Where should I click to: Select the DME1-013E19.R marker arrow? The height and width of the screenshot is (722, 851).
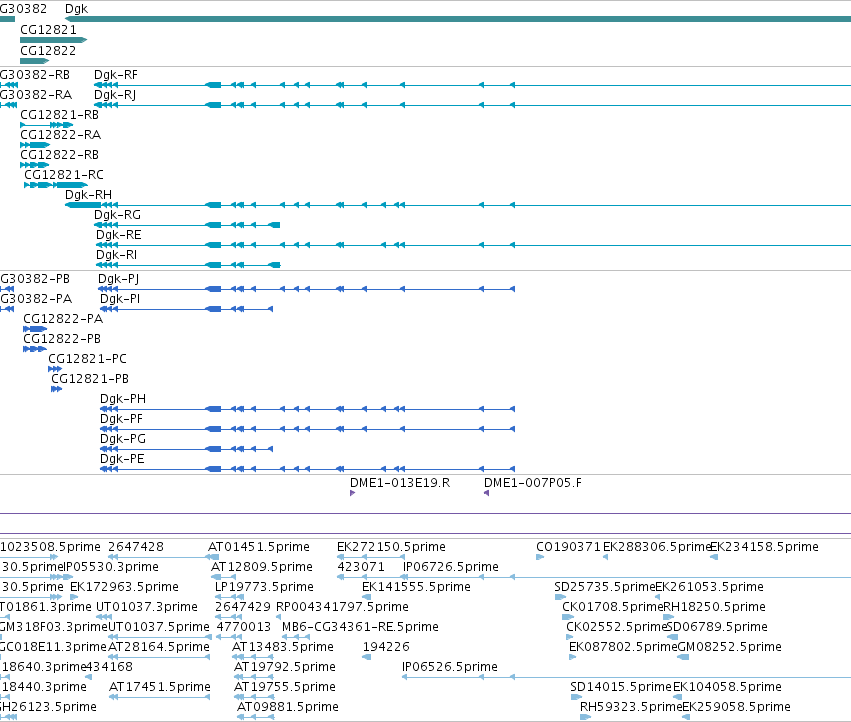click(352, 493)
